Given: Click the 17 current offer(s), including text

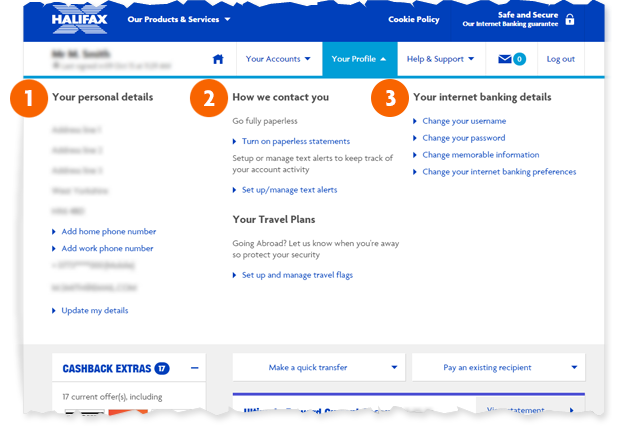Looking at the screenshot, I should [112, 397].
